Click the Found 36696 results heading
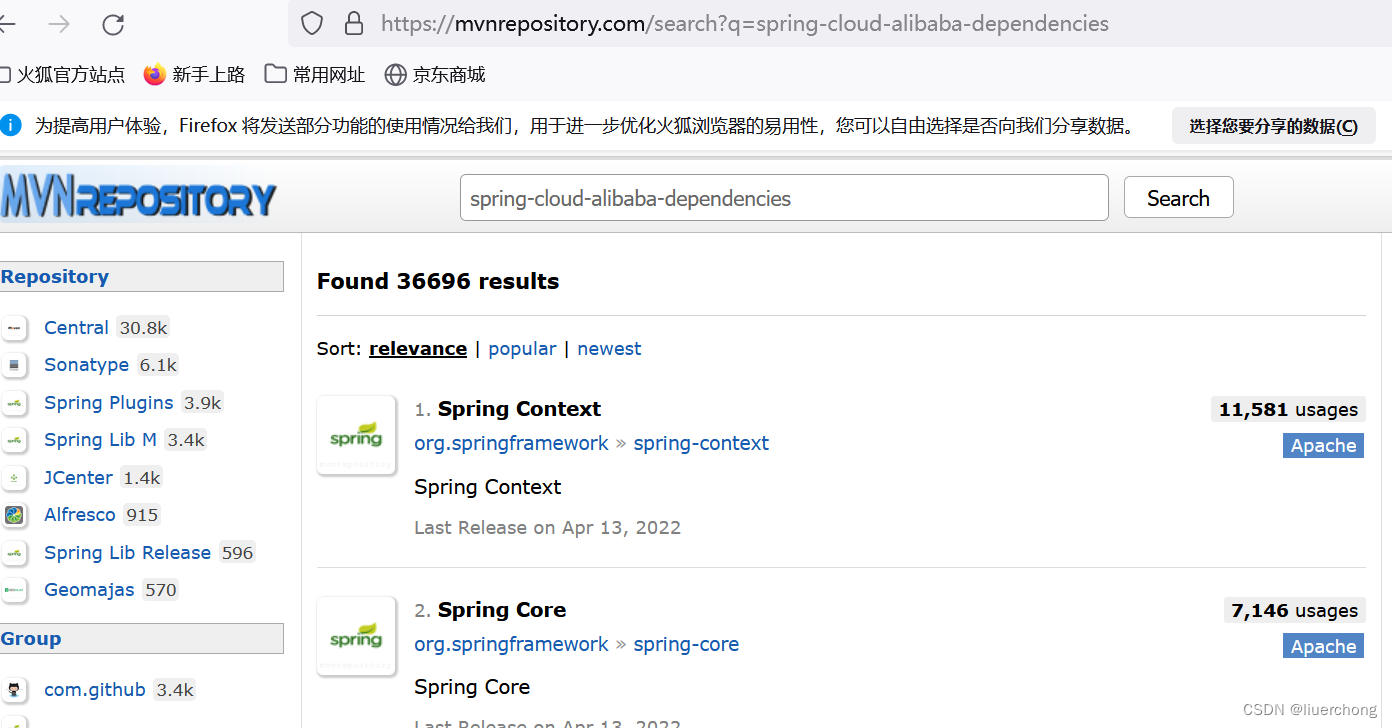 (438, 281)
